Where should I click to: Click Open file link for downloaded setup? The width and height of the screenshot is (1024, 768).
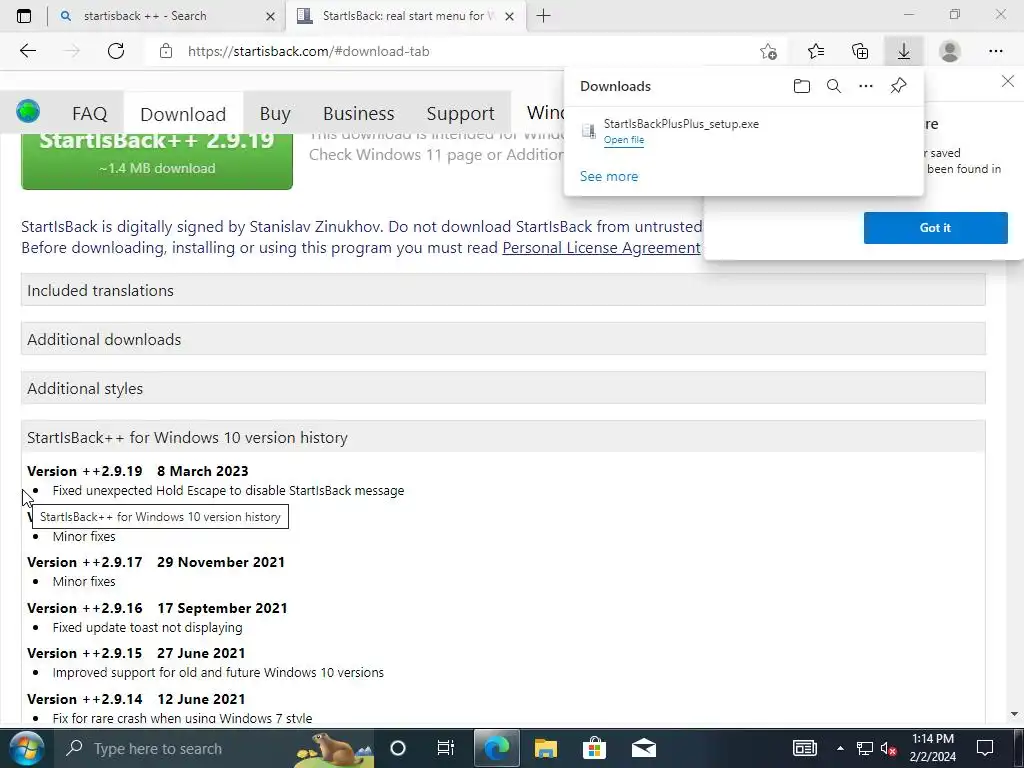tap(624, 140)
